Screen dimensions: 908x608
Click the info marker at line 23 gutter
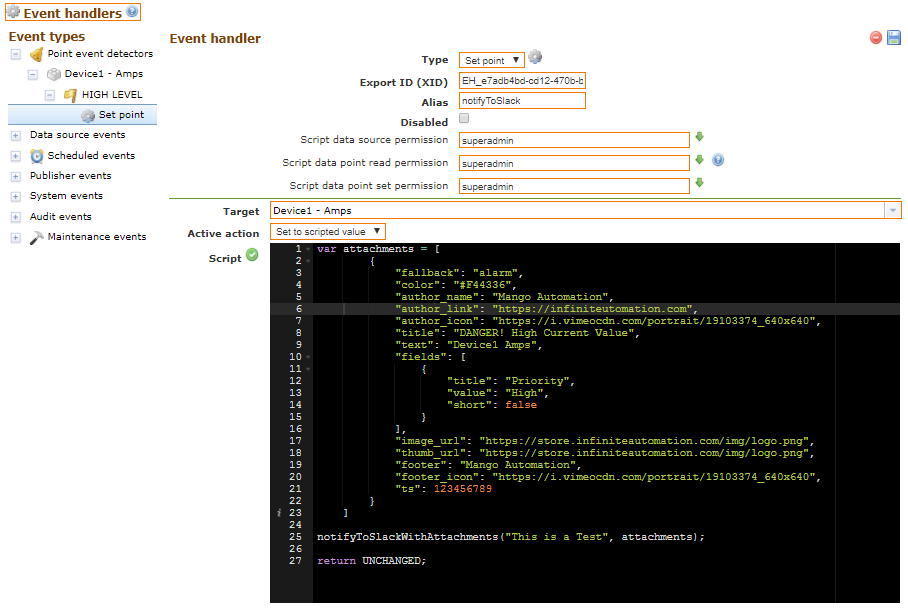click(x=279, y=513)
